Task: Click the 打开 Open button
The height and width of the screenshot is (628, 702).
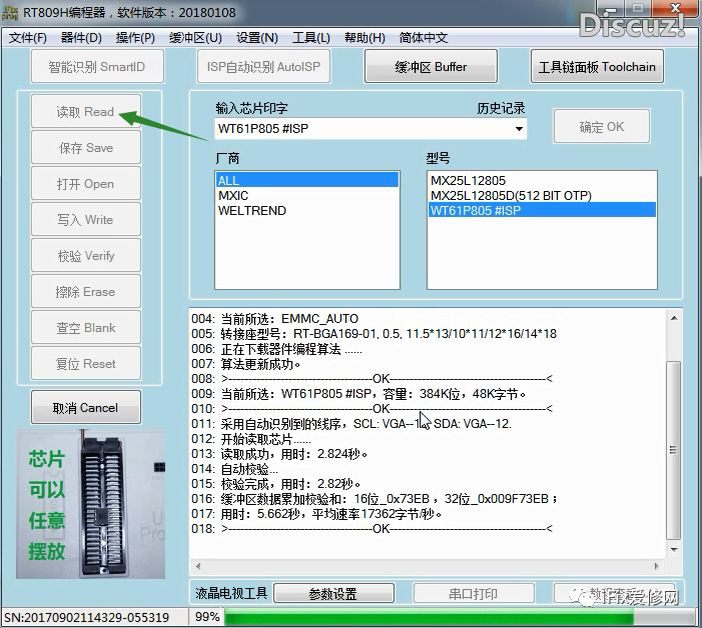Action: tap(86, 184)
